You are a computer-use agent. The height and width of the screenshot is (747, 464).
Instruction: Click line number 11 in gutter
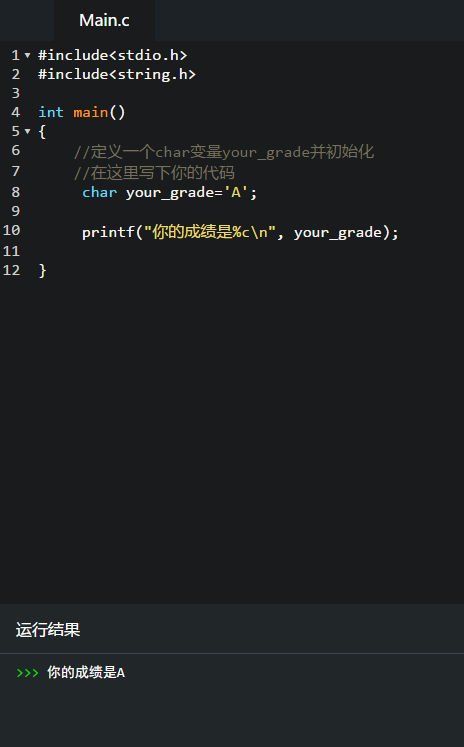pyautogui.click(x=11, y=251)
